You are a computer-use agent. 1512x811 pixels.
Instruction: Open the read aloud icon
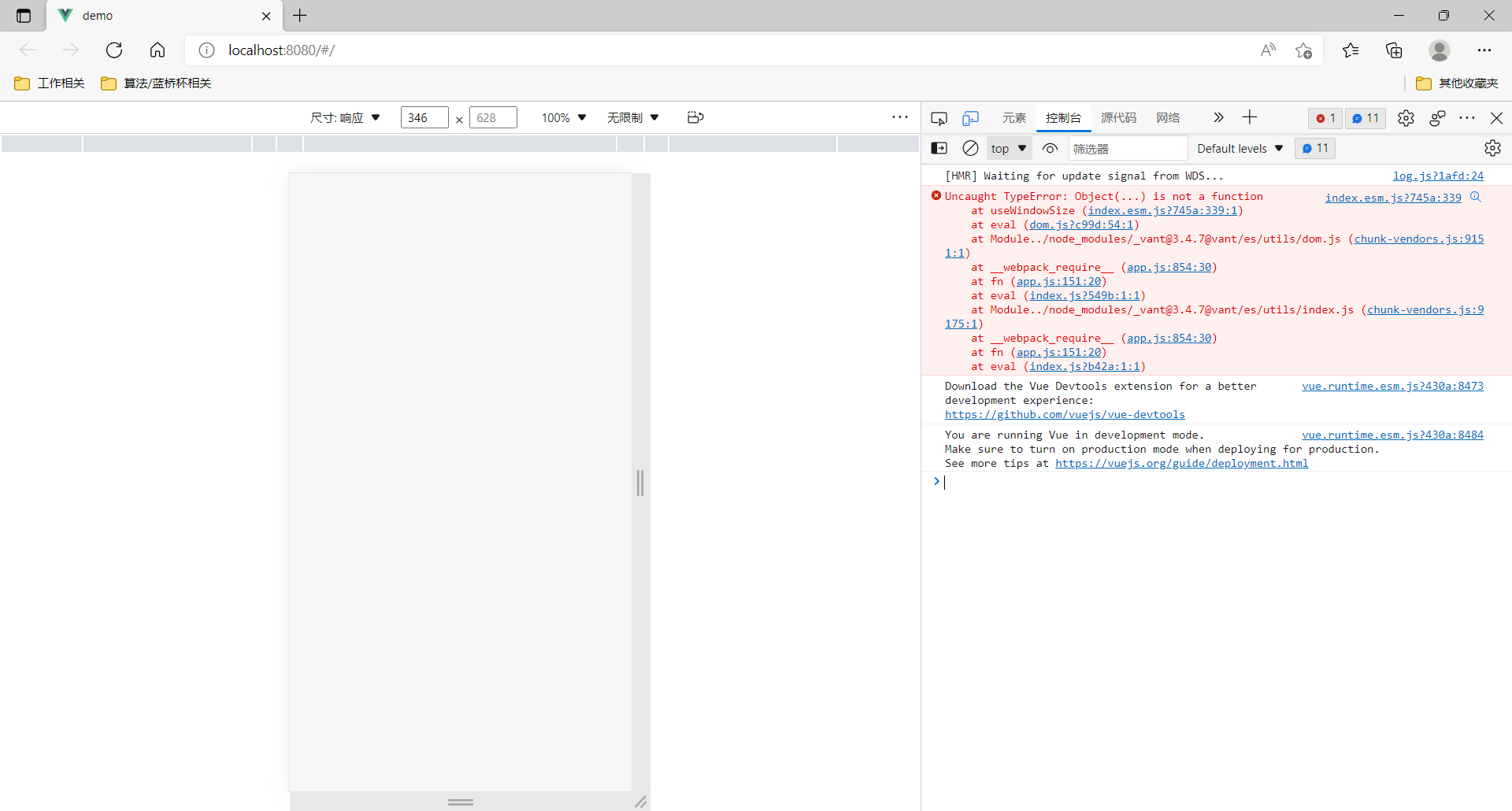click(x=1268, y=50)
